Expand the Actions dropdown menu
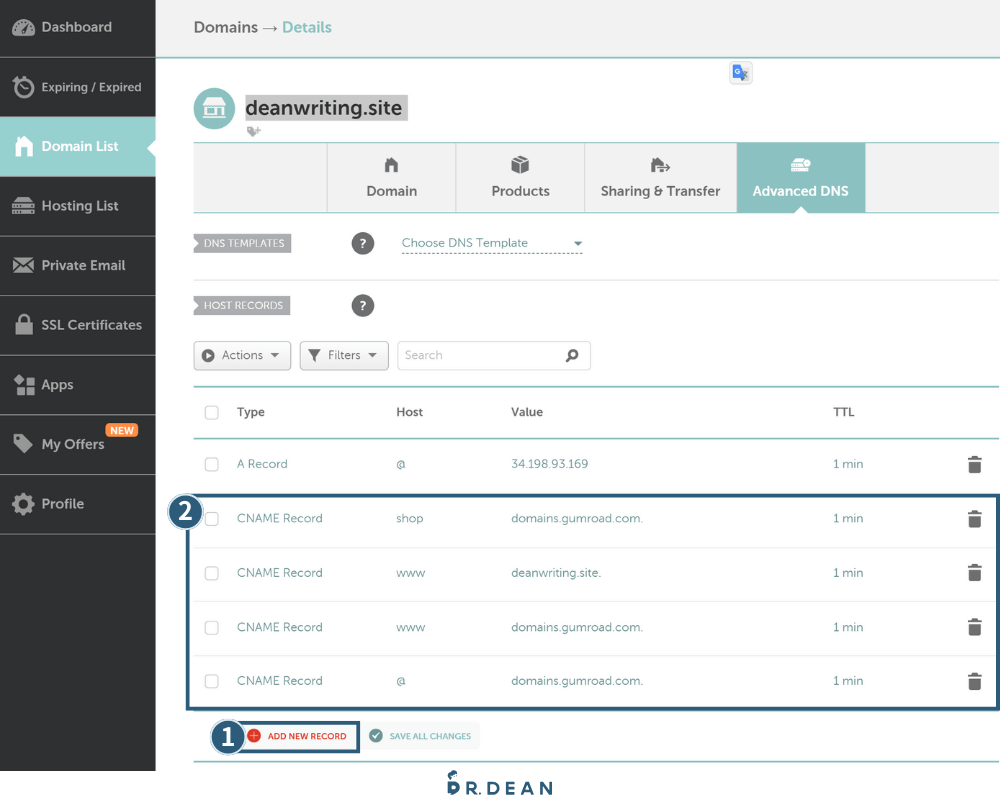 242,355
